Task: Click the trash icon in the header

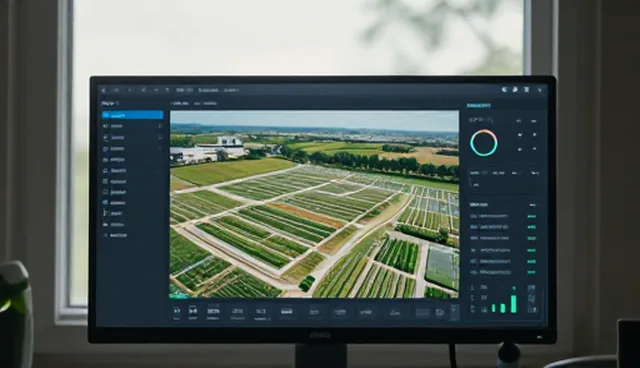Action: tap(527, 89)
